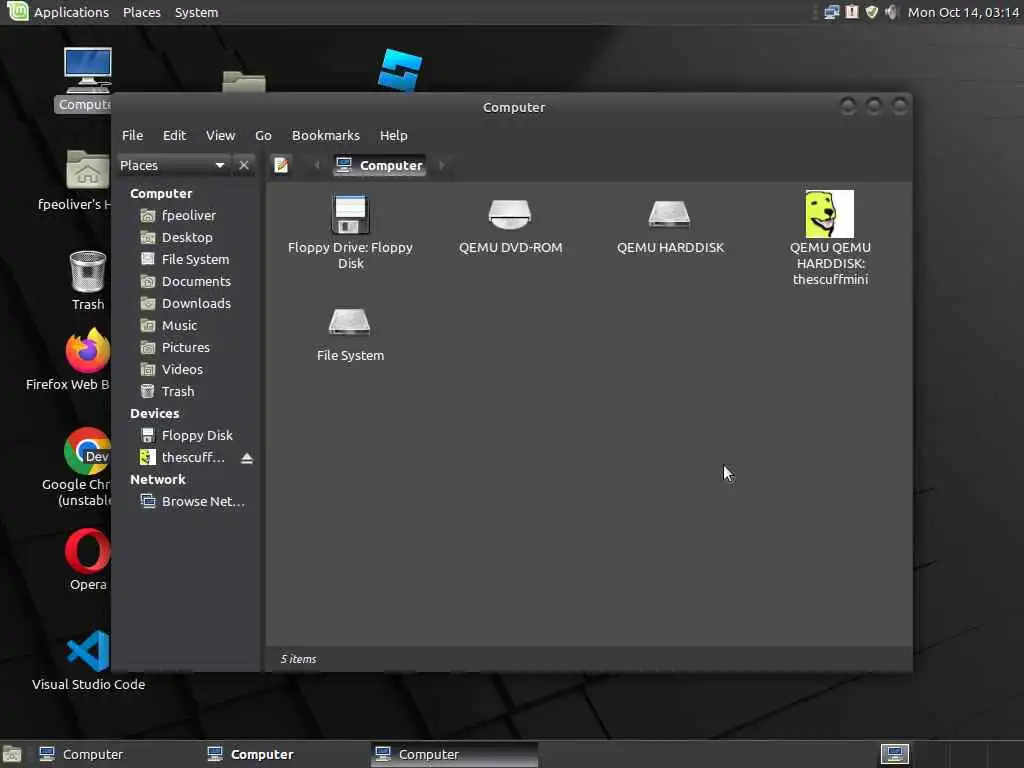The image size is (1024, 768).
Task: Click the Google Chrome unstable desktop icon
Action: click(88, 451)
